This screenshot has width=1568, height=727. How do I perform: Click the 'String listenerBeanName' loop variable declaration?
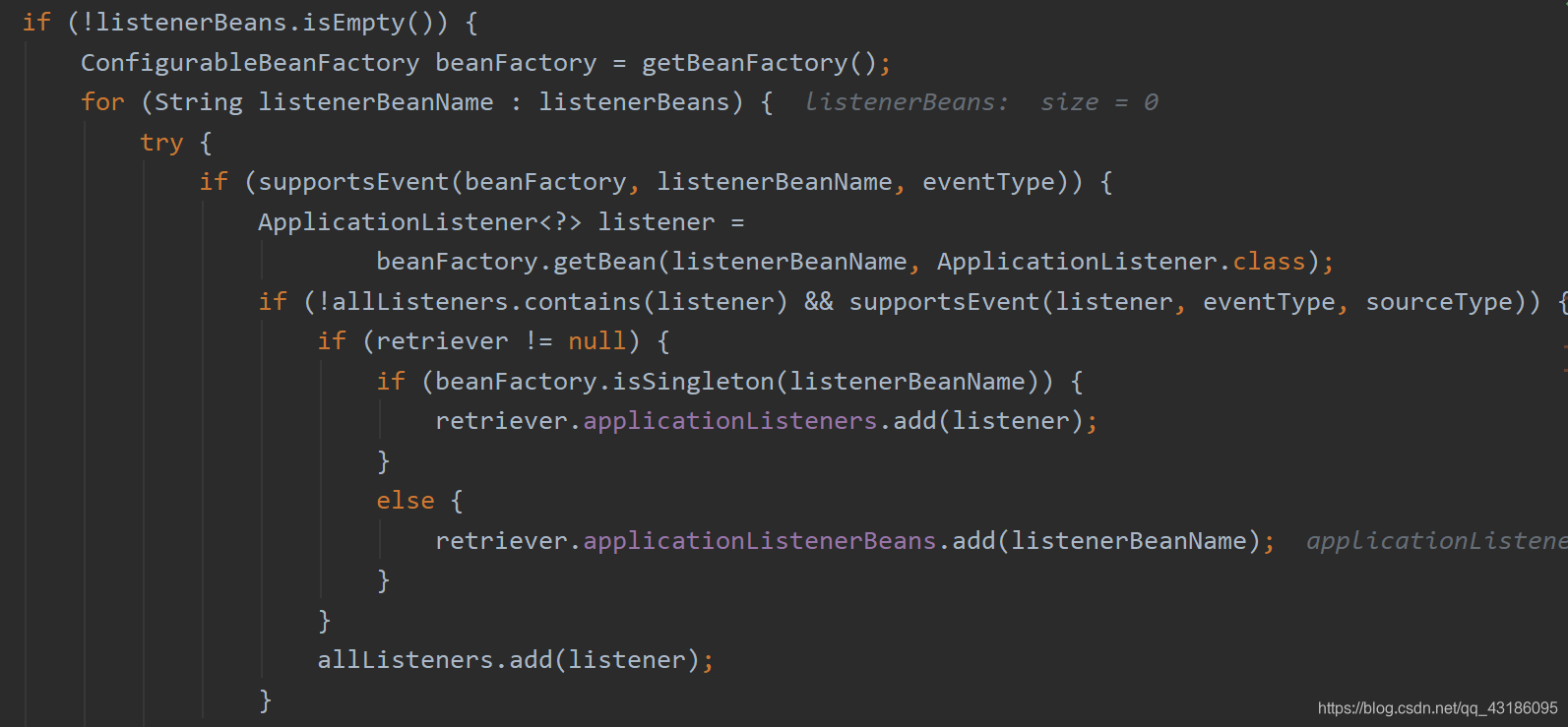pos(324,102)
